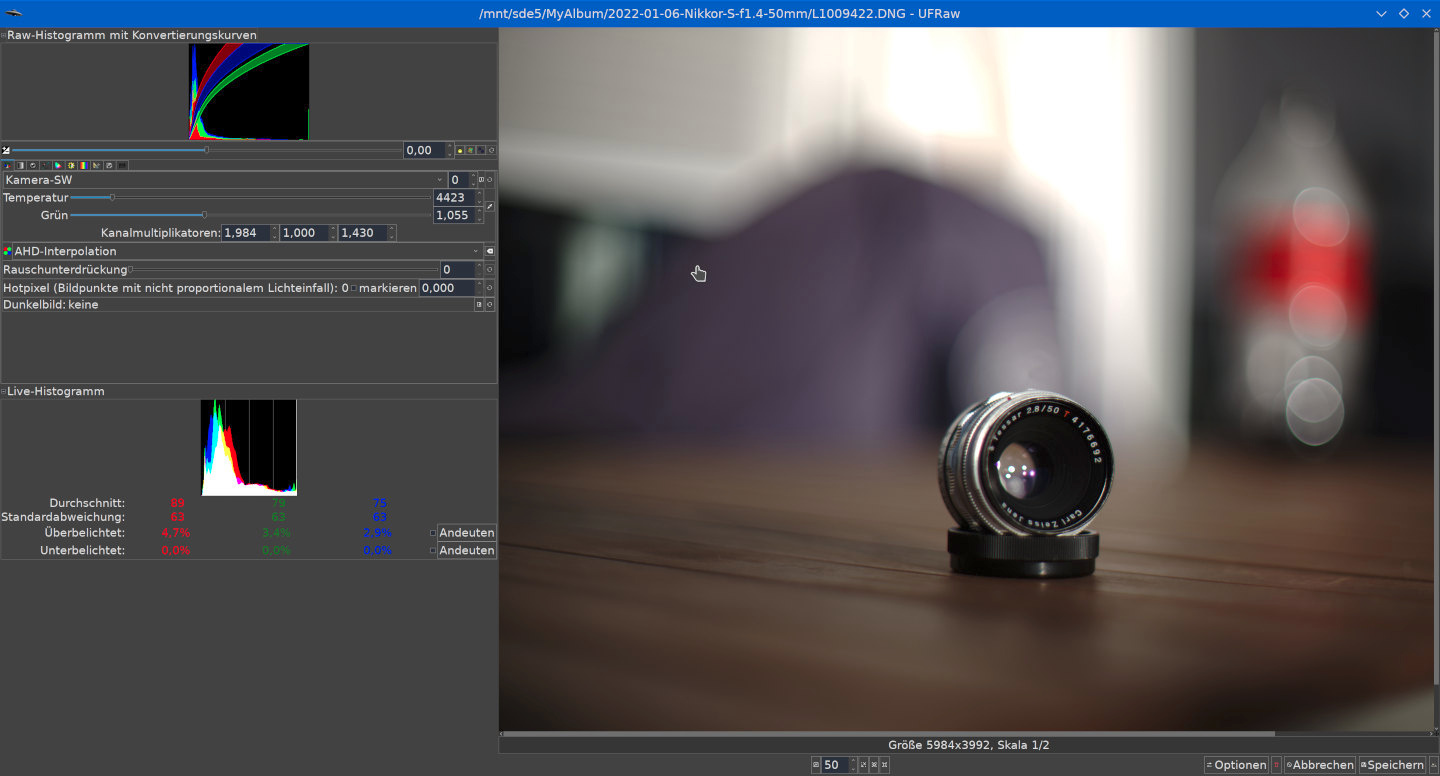This screenshot has width=1440, height=776.
Task: Enable Überbelichtet indicator checkbox
Action: point(433,533)
